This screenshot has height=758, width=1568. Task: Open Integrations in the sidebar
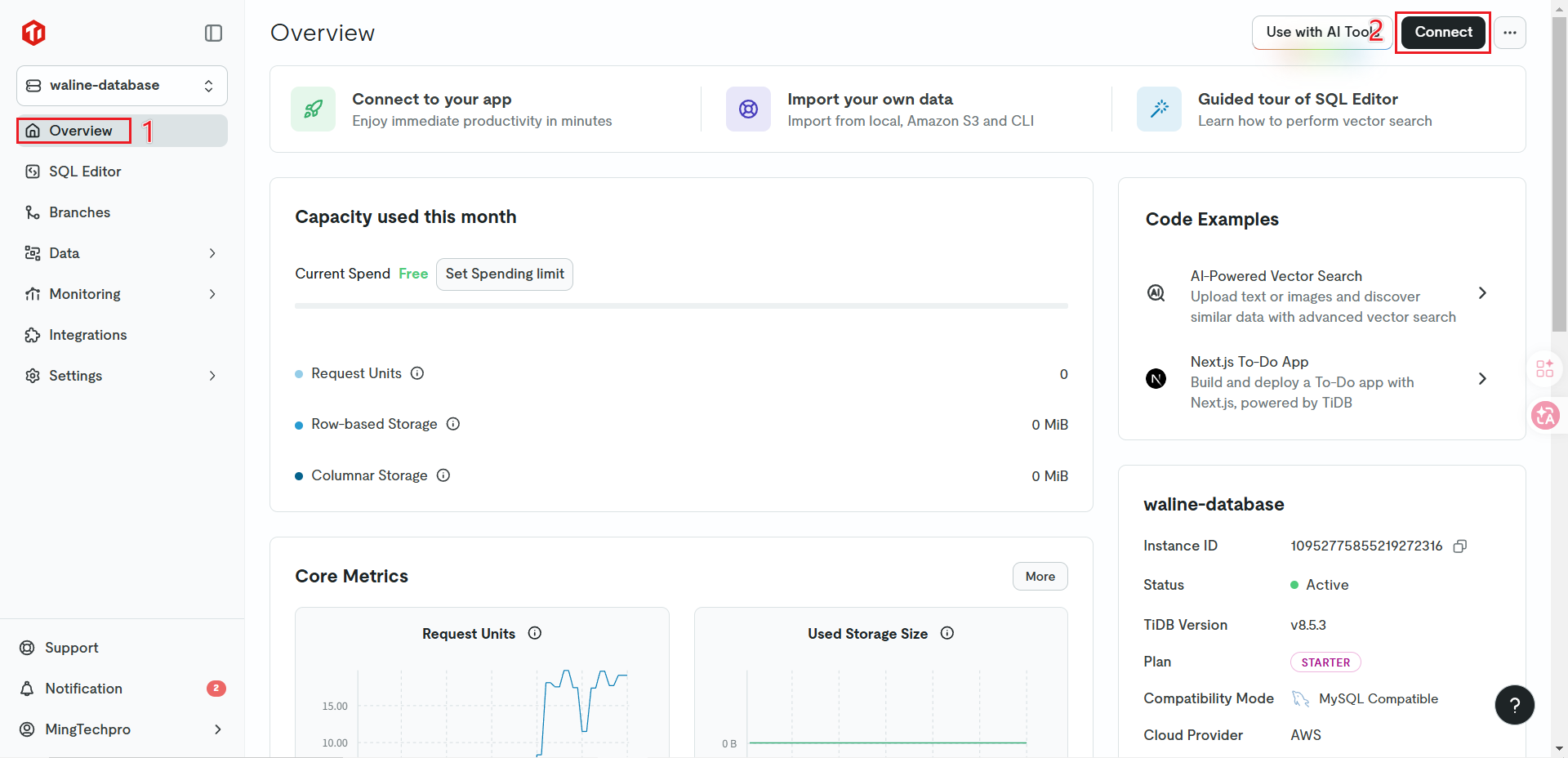coord(122,335)
